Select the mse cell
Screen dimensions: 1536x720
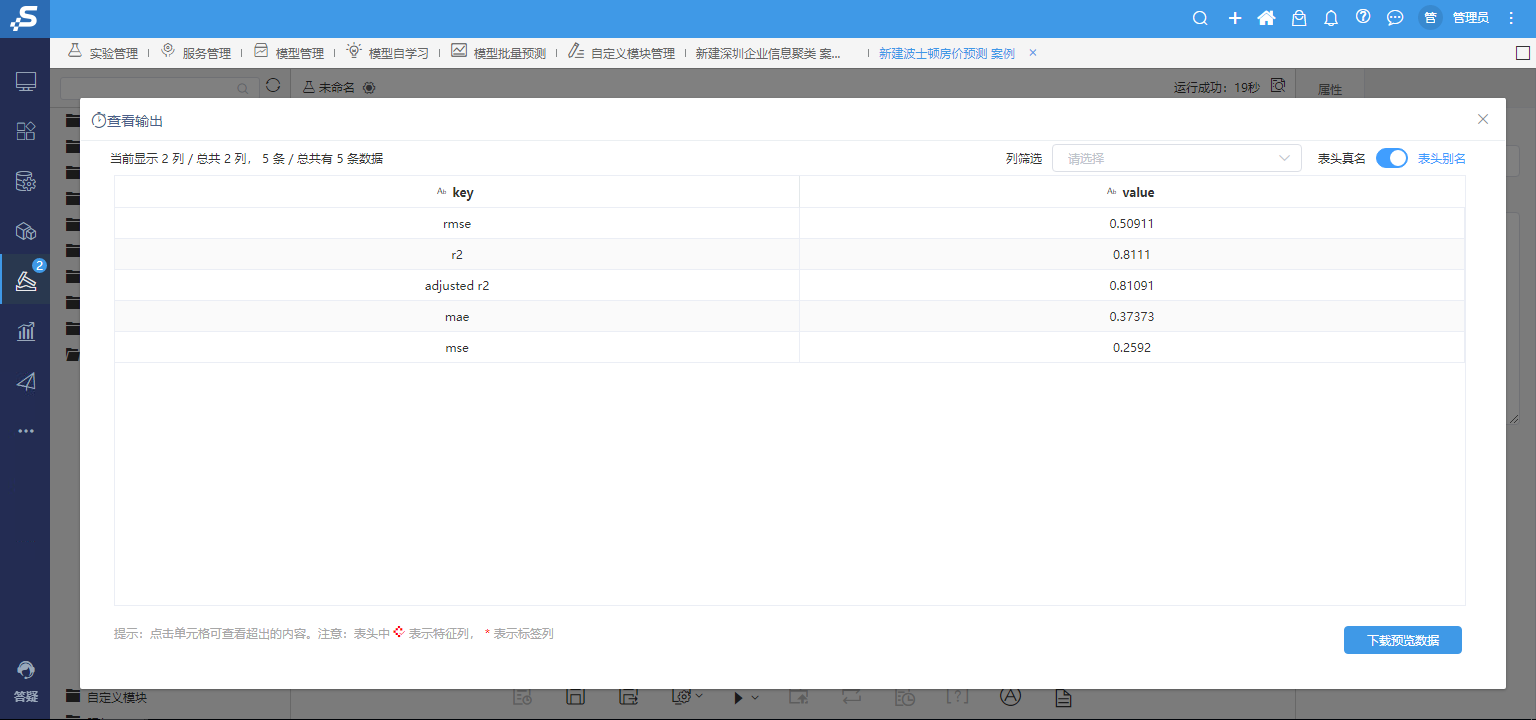457,347
